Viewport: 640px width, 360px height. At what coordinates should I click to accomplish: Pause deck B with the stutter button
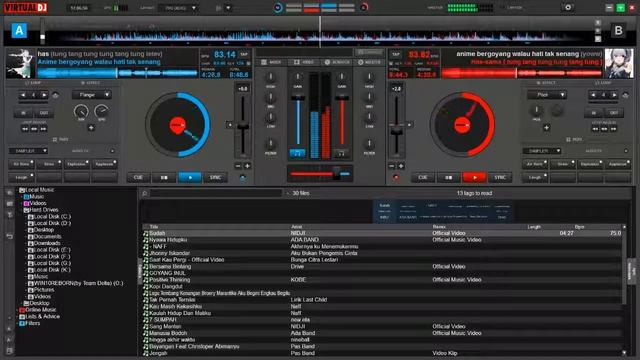[x=448, y=178]
